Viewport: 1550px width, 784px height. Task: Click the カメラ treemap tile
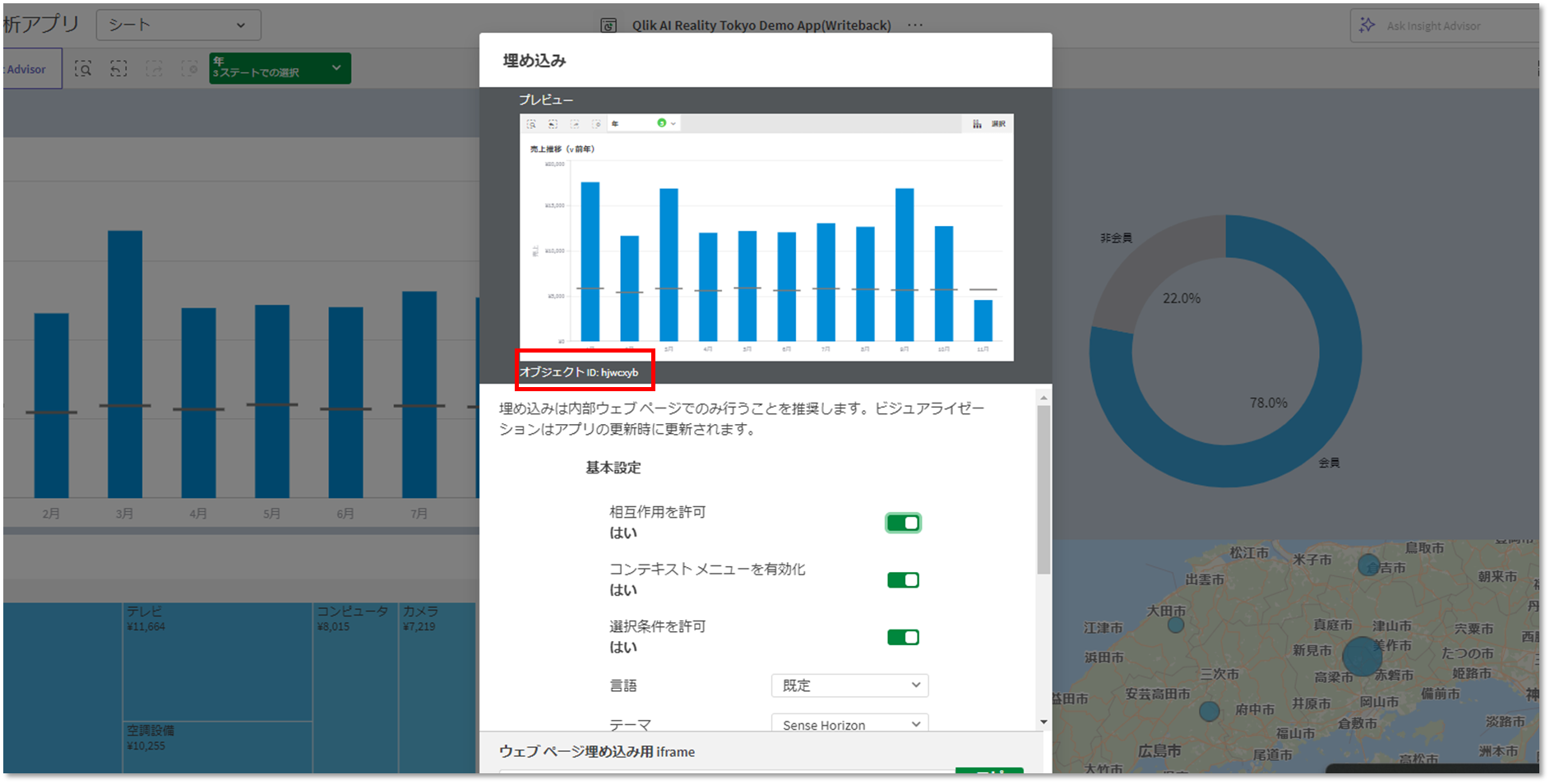coord(437,687)
